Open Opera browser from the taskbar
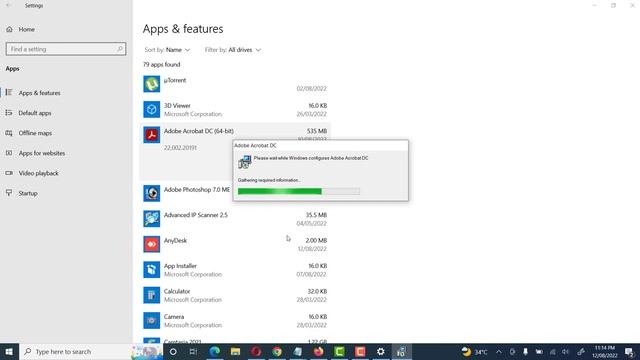This screenshot has width=640, height=360. tap(256, 351)
